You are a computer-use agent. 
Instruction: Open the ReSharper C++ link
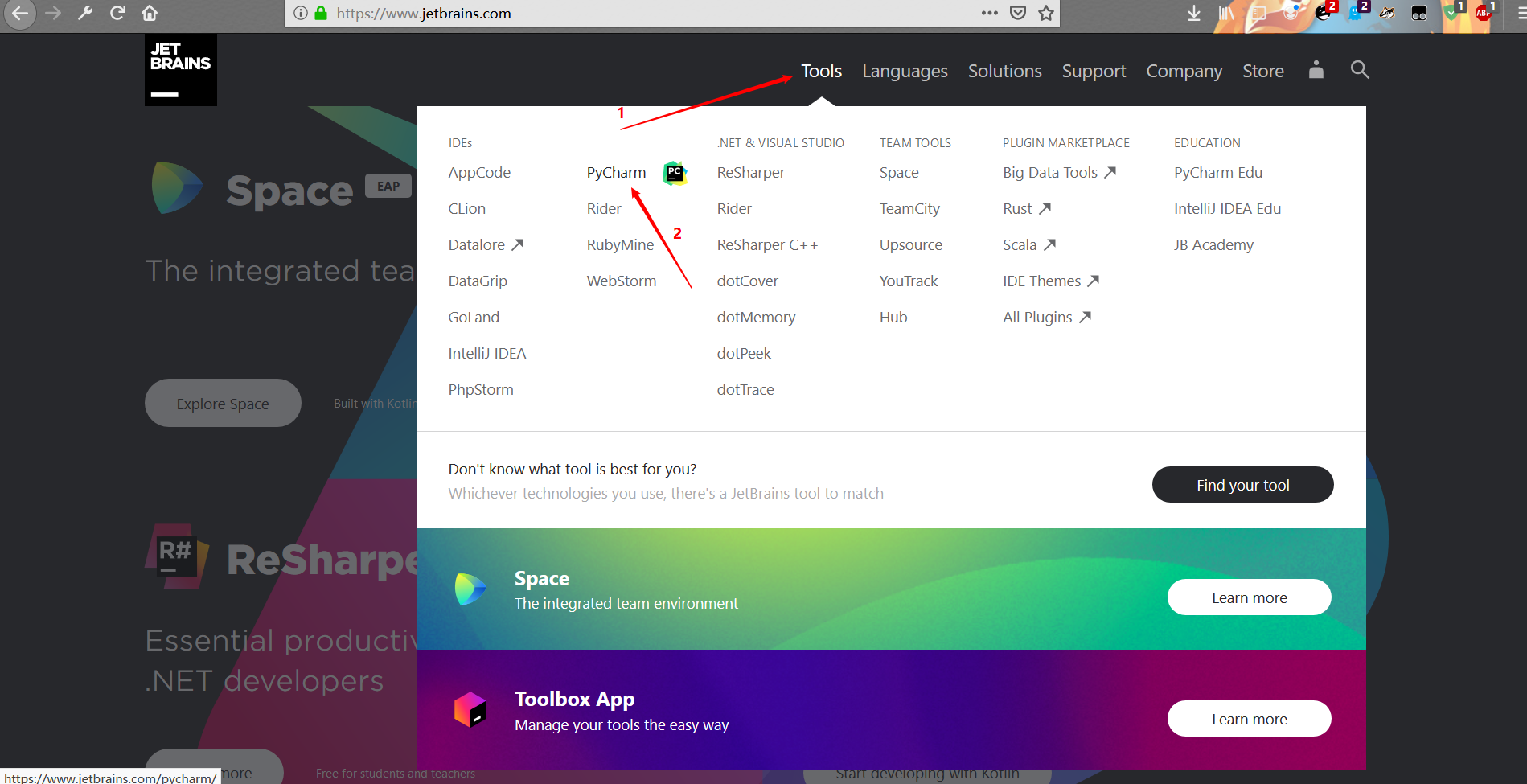click(767, 244)
